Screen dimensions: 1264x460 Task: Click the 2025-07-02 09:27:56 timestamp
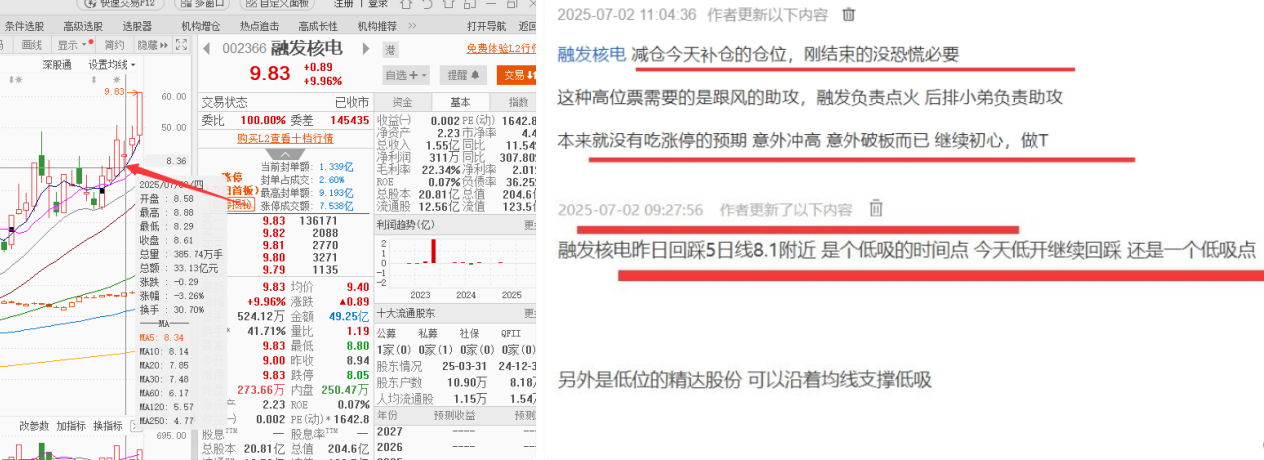[631, 209]
